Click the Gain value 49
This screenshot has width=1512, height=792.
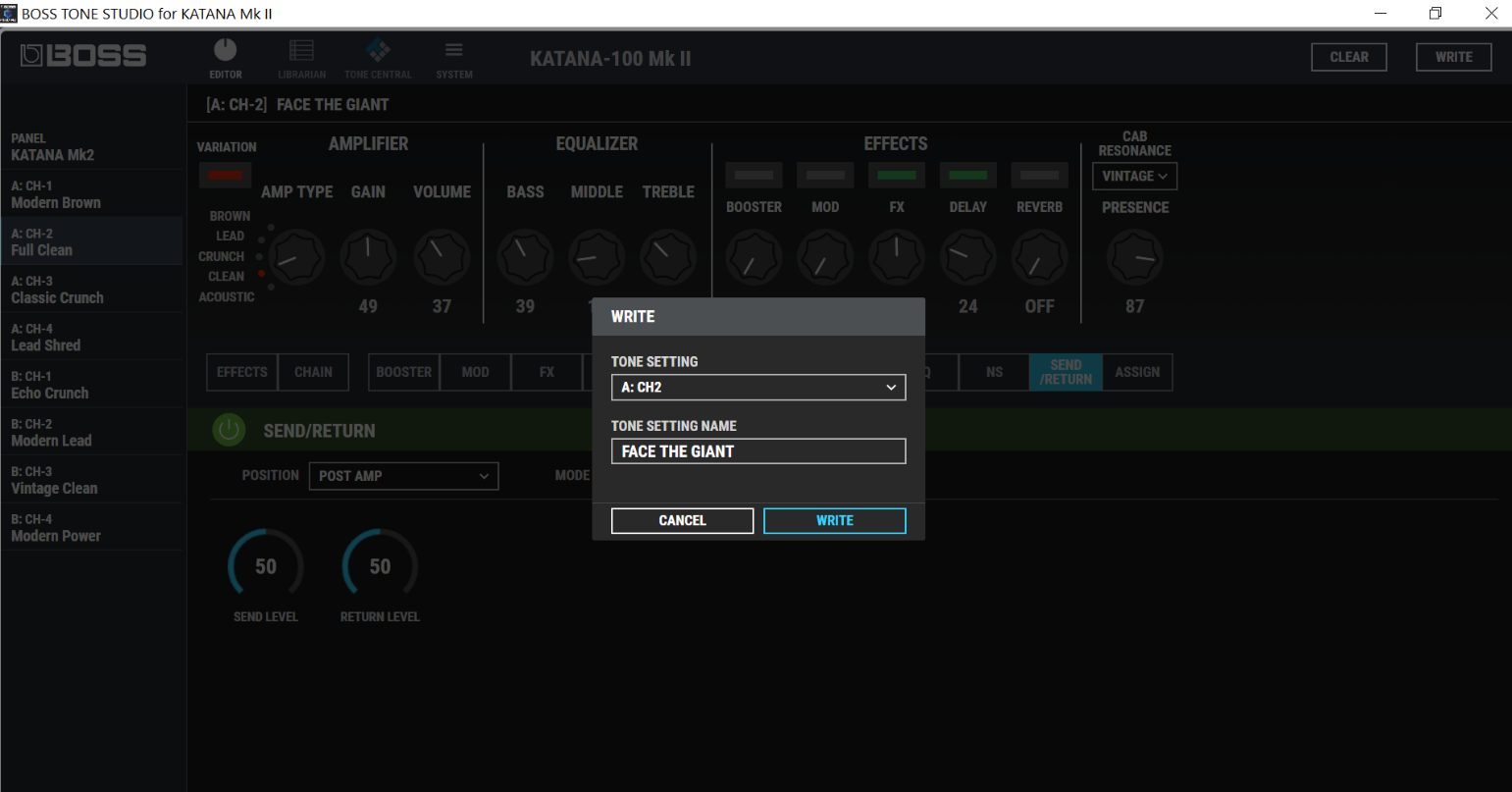pos(368,306)
